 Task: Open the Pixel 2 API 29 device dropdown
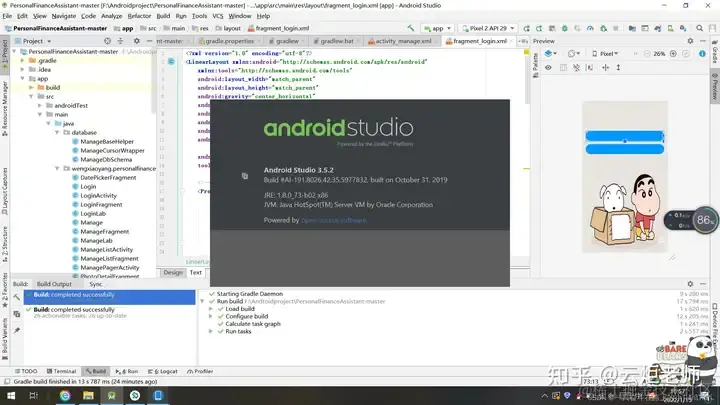click(x=488, y=28)
